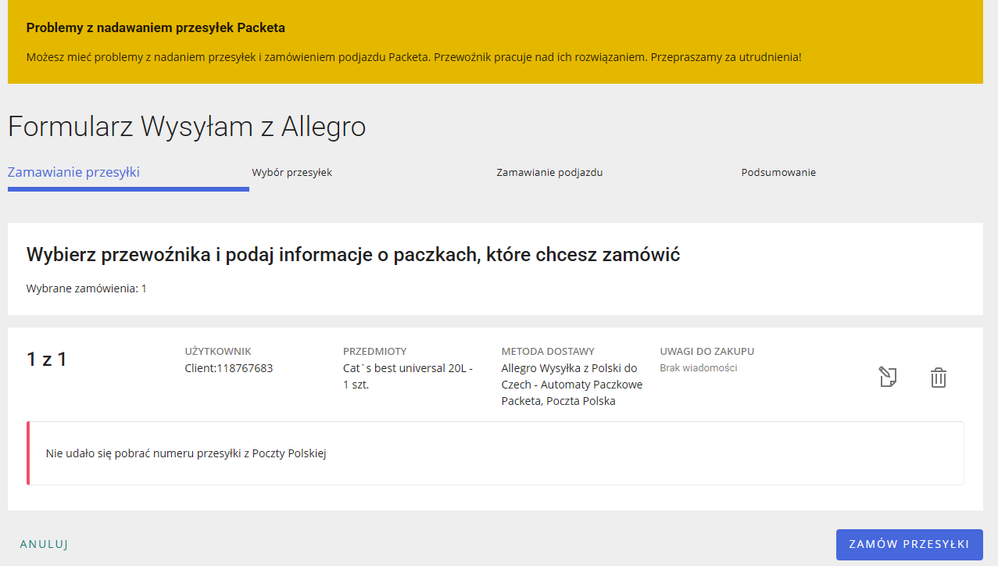Click the Client:118767683 user text
The width and height of the screenshot is (998, 566).
229,368
